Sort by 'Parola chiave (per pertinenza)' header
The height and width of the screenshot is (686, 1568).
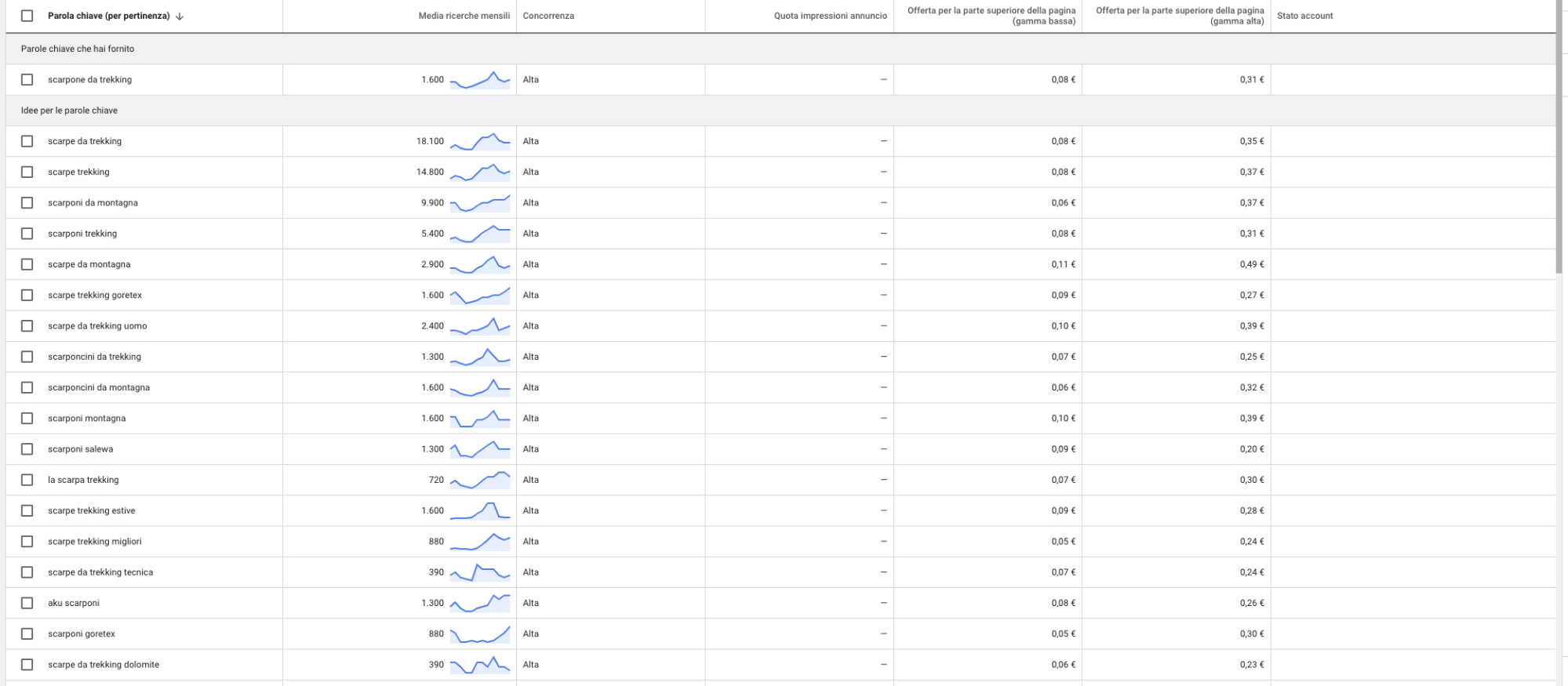click(109, 16)
